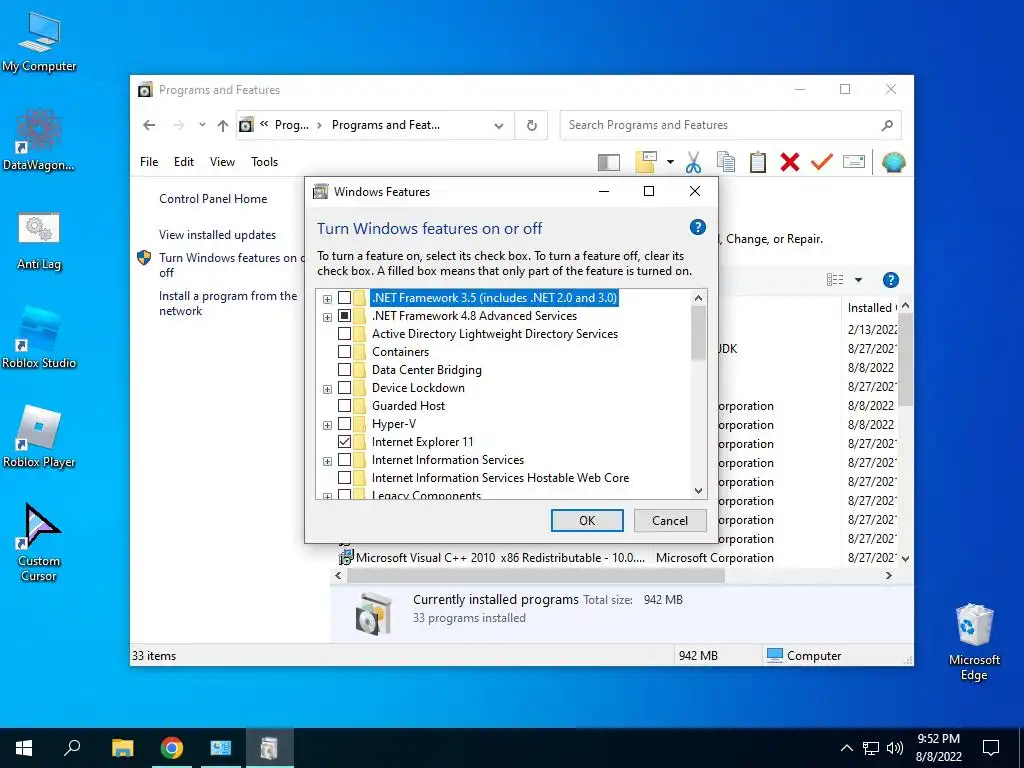Open help in Windows Features dialog
Viewport: 1024px width, 768px height.
point(697,227)
